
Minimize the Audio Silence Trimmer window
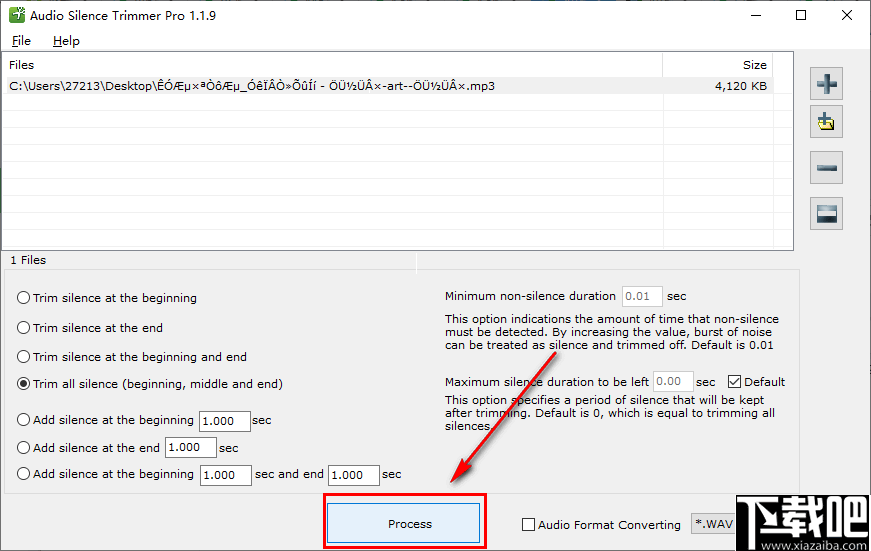coord(756,15)
